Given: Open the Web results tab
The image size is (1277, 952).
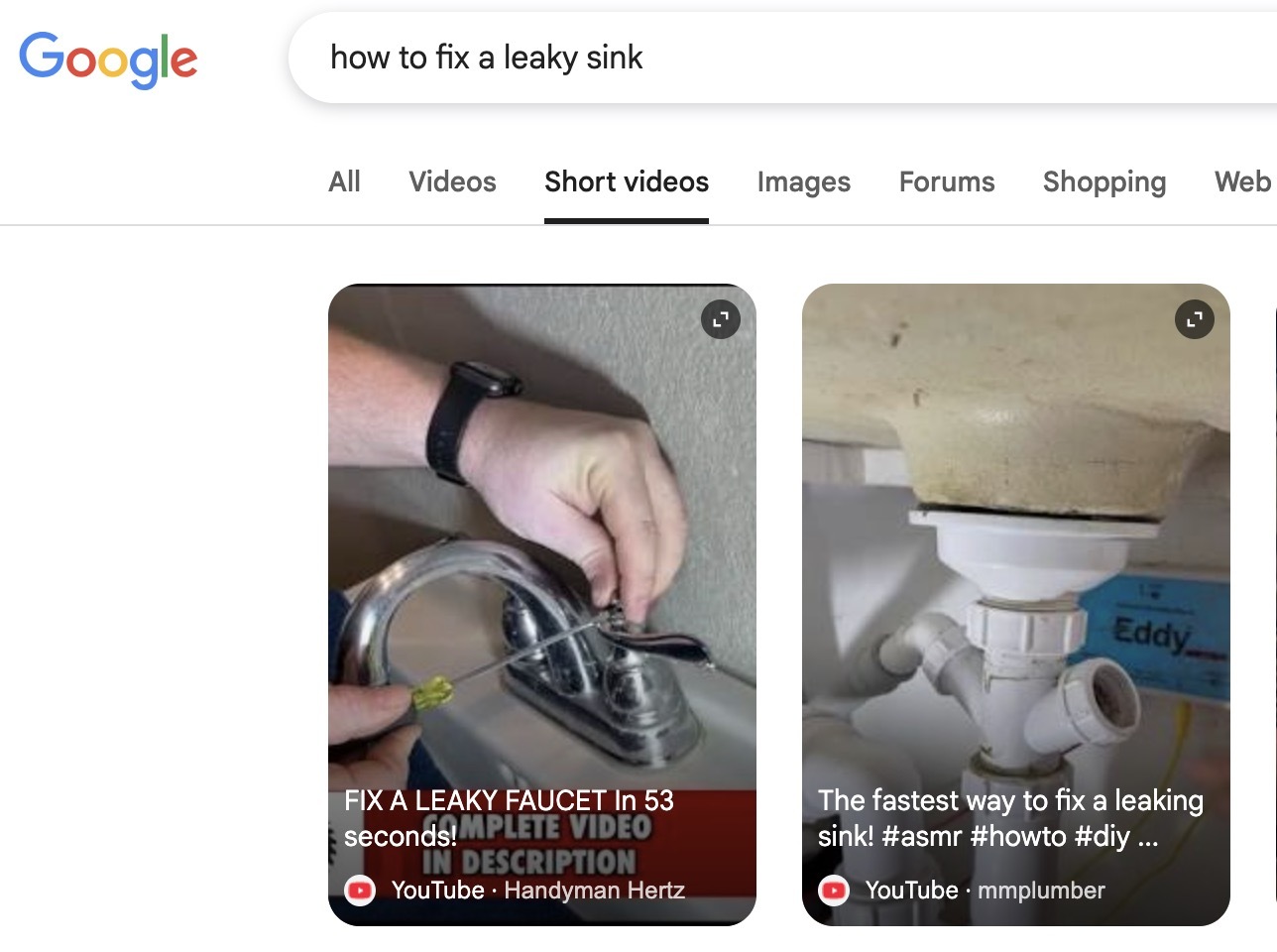Looking at the screenshot, I should [x=1242, y=181].
